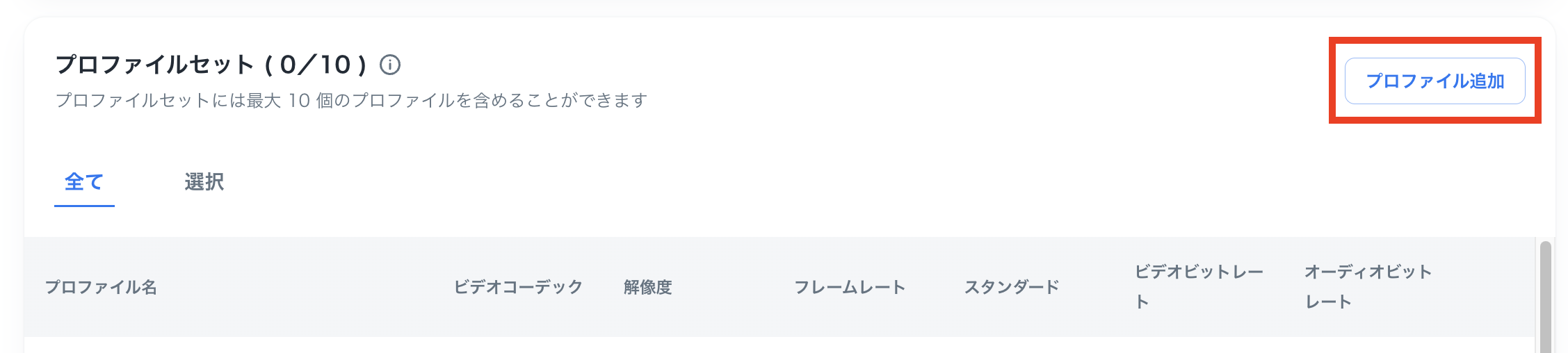Click the profile set description text

[x=351, y=101]
